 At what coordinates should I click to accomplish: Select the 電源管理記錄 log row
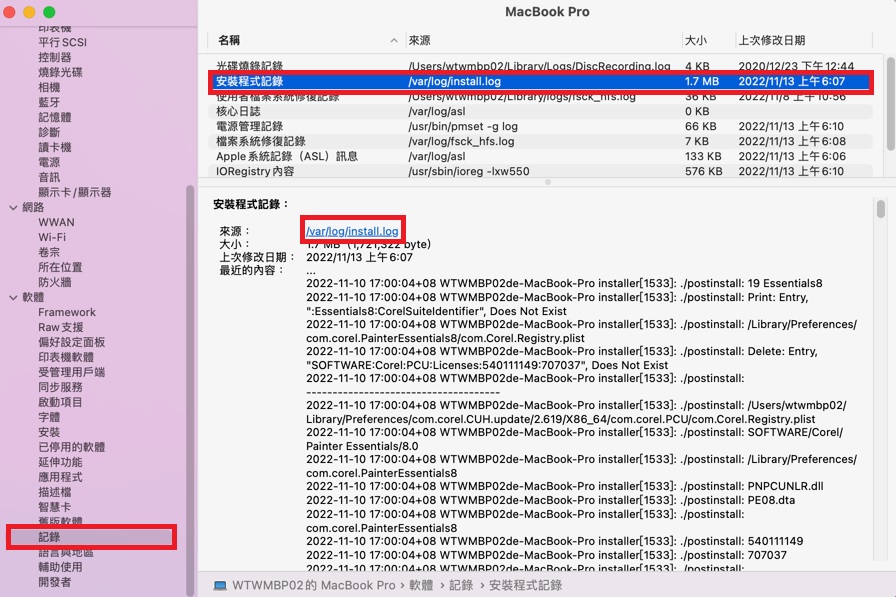(x=541, y=126)
